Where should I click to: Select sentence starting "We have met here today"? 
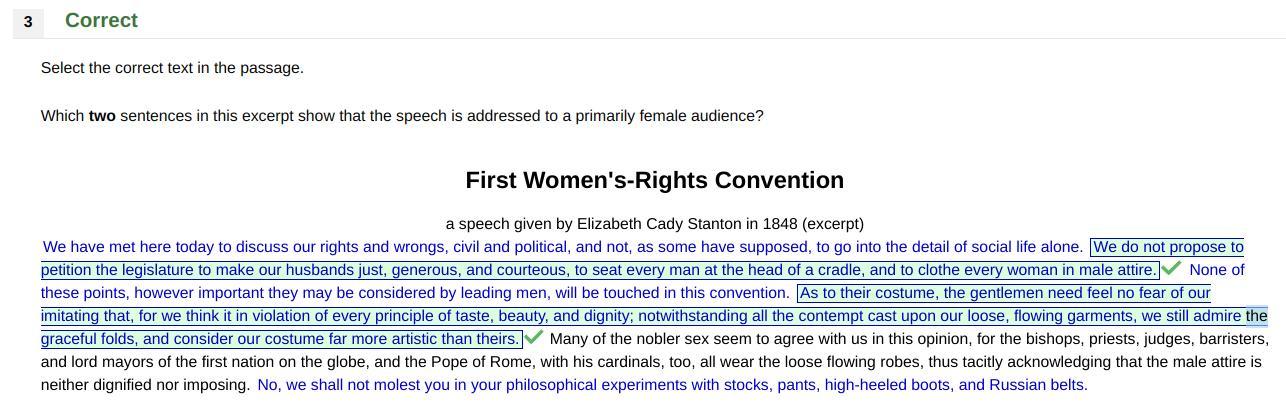tap(562, 247)
